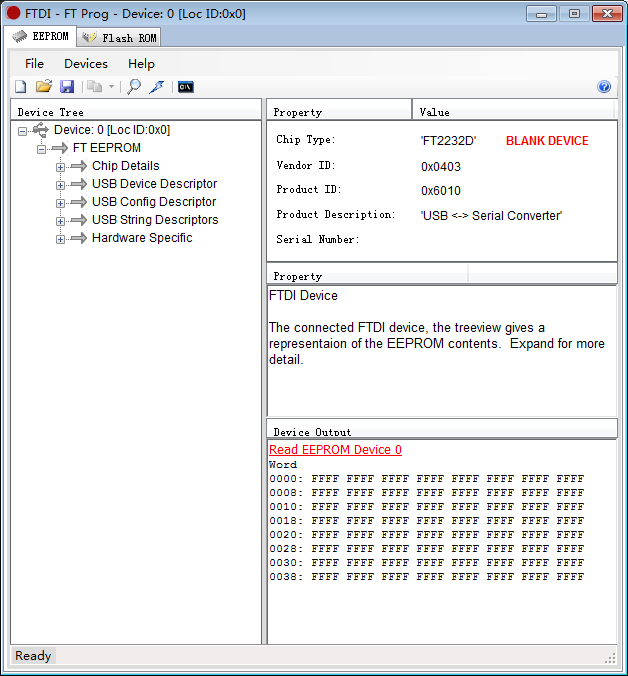The height and width of the screenshot is (676, 628).
Task: Click the Scan and Parse magnifier icon
Action: point(134,87)
